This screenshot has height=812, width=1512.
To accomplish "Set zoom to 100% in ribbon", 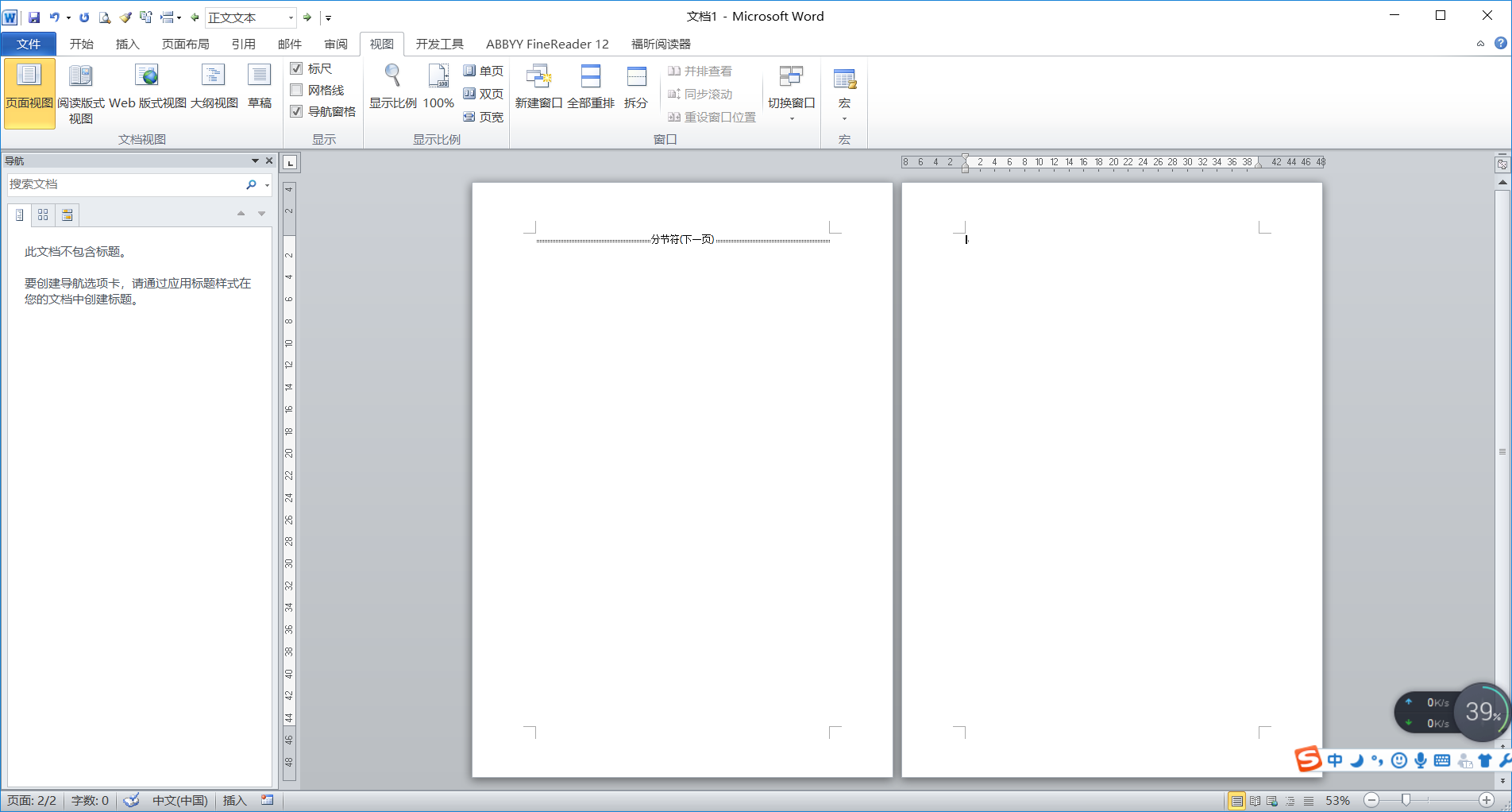I will (x=438, y=86).
